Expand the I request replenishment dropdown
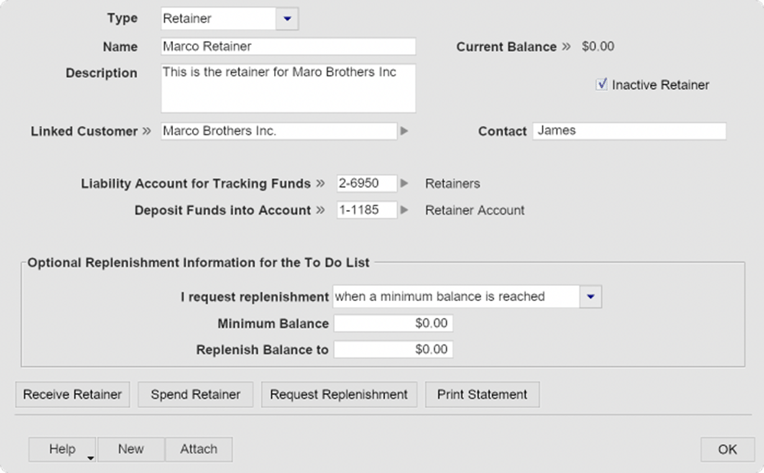The height and width of the screenshot is (473, 764). 590,296
